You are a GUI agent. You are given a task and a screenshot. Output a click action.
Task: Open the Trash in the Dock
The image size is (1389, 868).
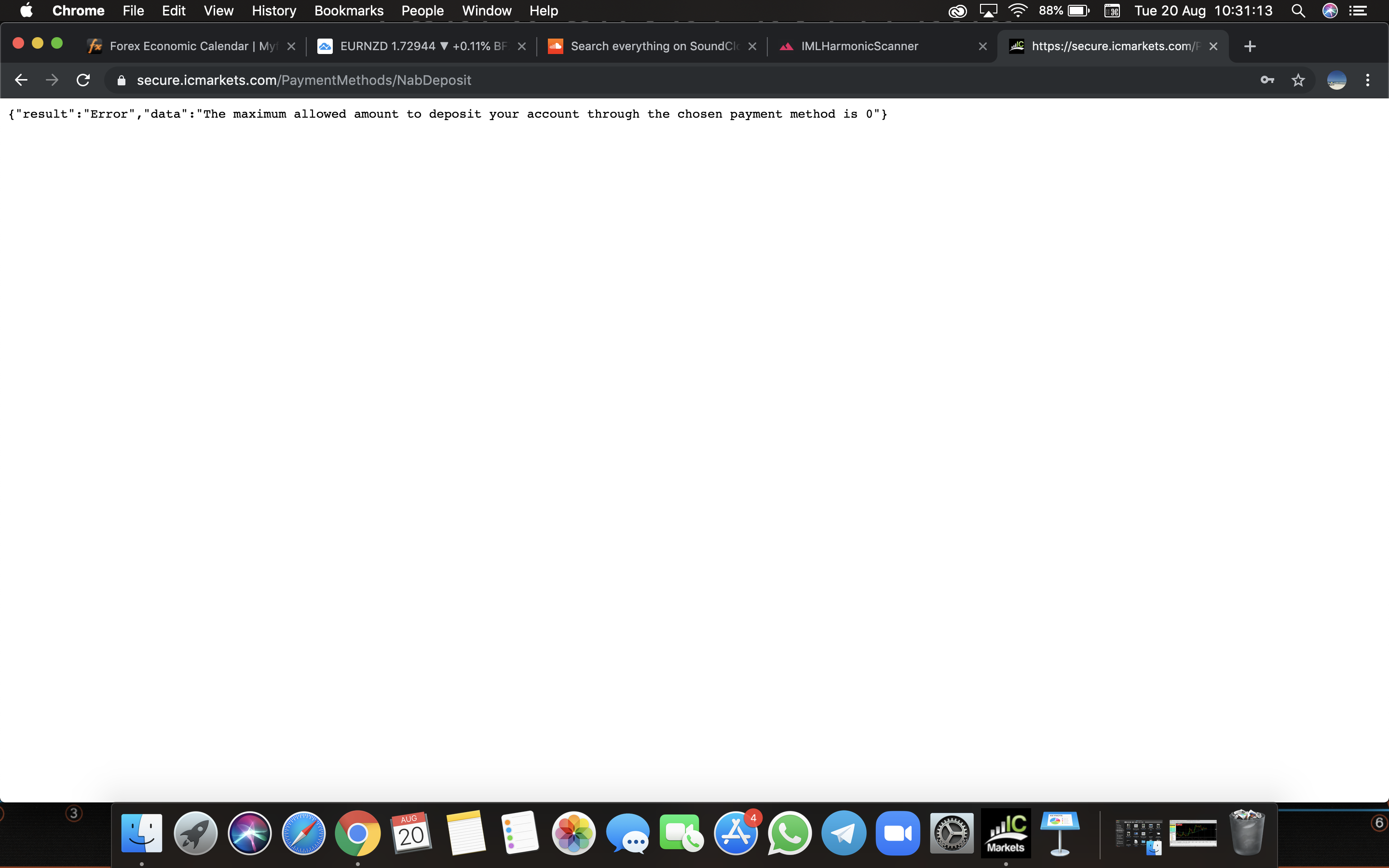(x=1247, y=832)
